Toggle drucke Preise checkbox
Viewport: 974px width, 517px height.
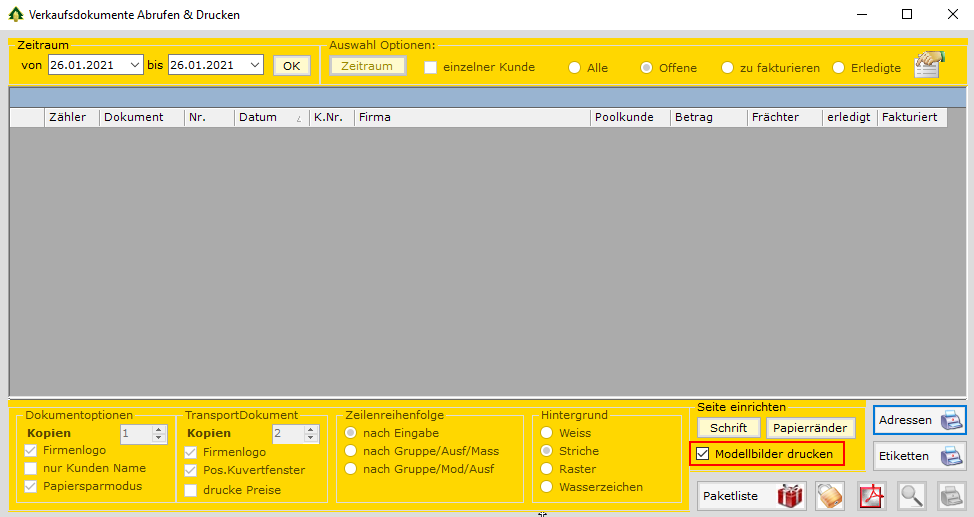[x=191, y=490]
